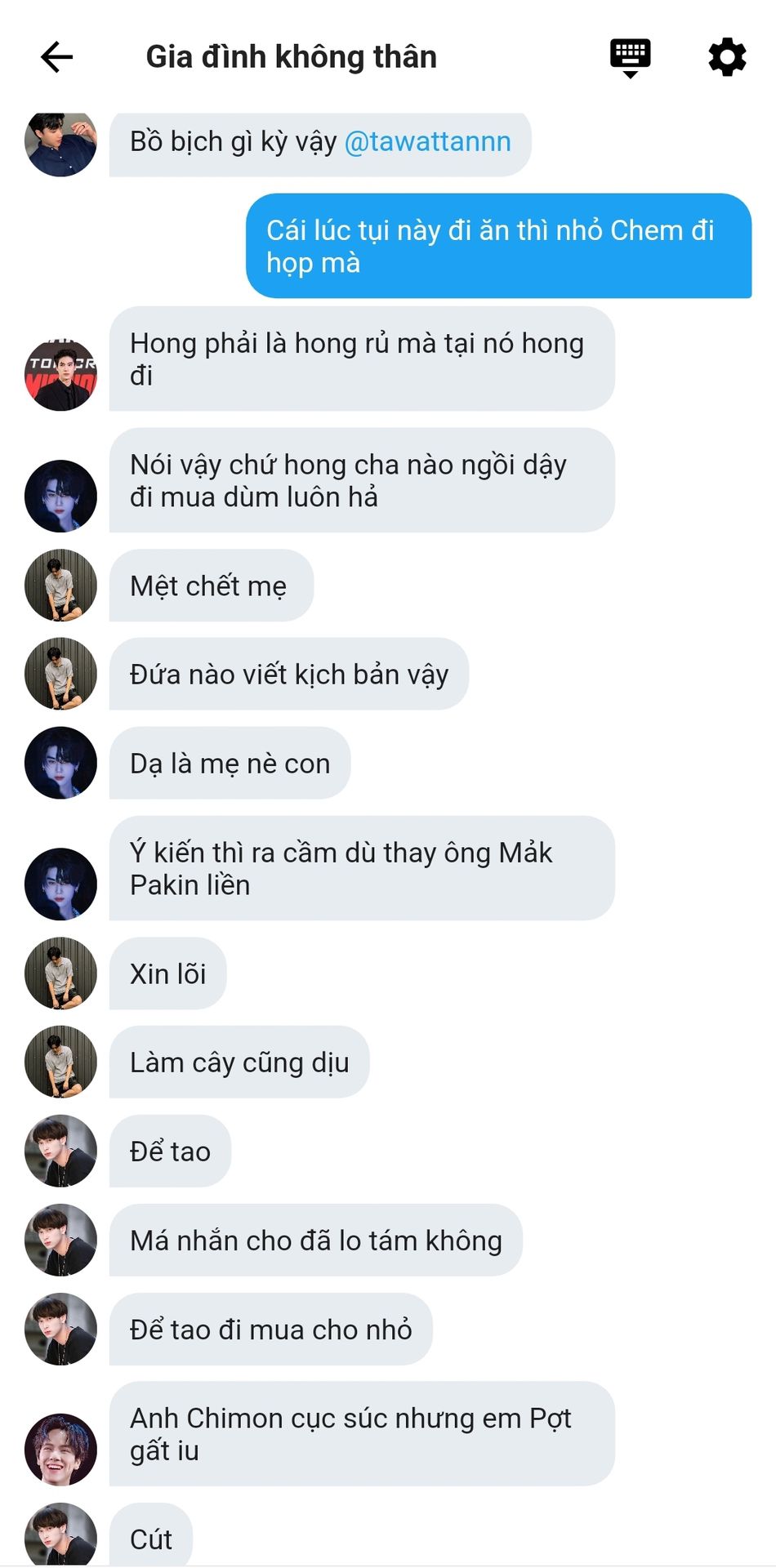Select the 'Xin lỗi' message bubble
The height and width of the screenshot is (1568, 776).
[168, 973]
